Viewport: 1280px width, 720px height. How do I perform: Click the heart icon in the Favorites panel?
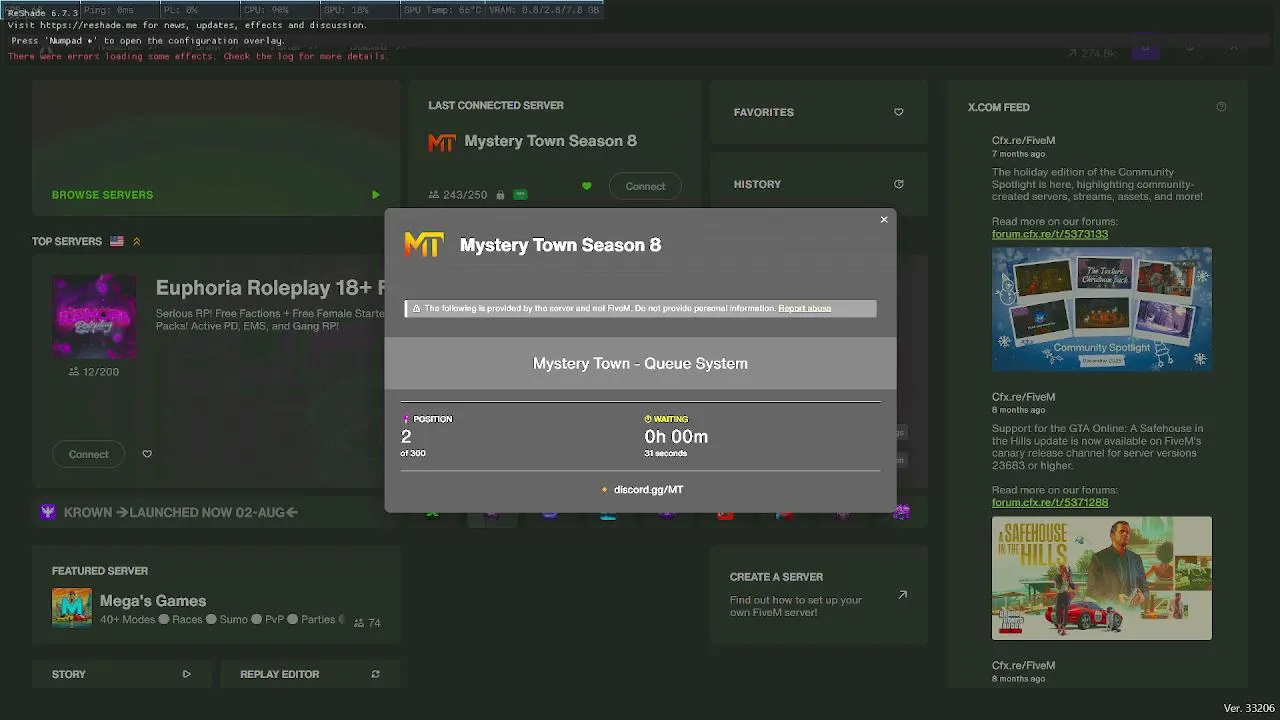[898, 112]
